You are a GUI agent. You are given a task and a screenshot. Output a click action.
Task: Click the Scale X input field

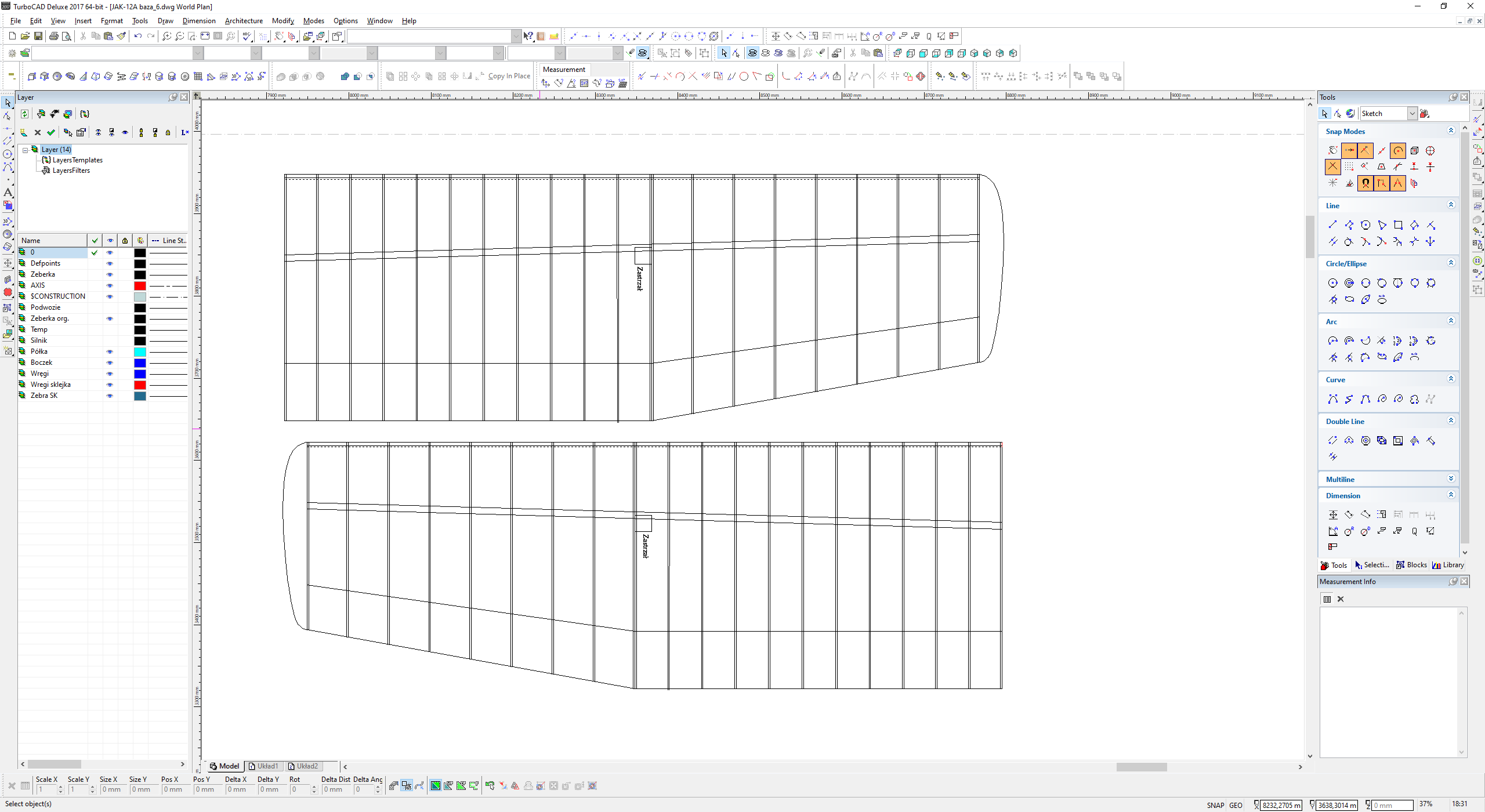48,789
